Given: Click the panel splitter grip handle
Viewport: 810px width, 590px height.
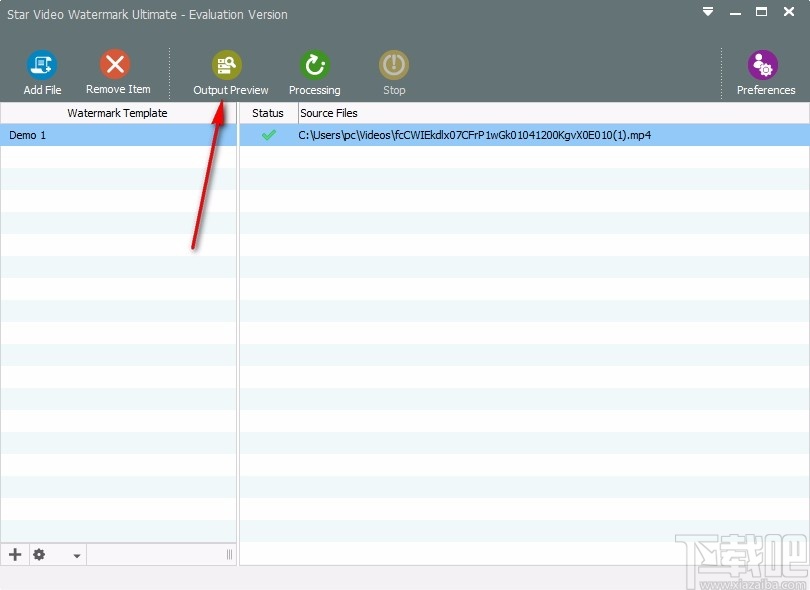Looking at the screenshot, I should pyautogui.click(x=229, y=554).
